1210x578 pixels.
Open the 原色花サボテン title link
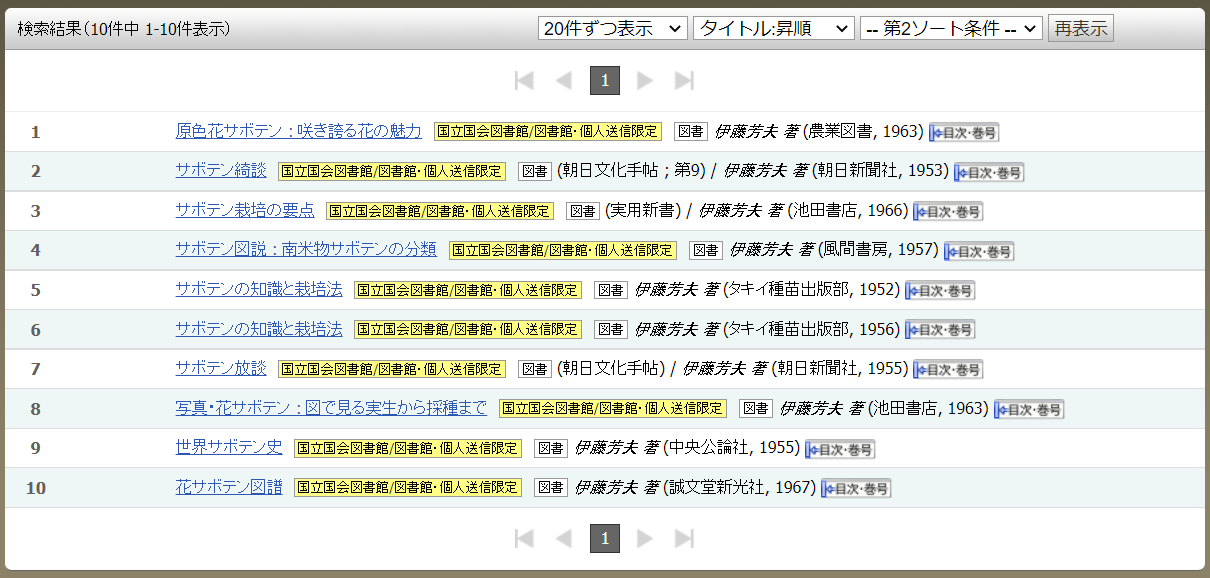point(298,131)
